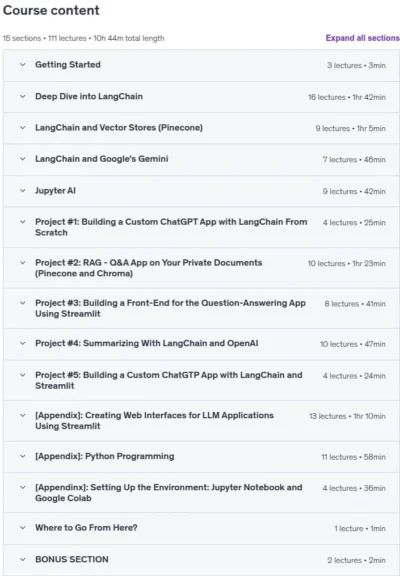Viewport: 400px width, 576px height.
Task: Click chevron beside Project #3 Front-End section
Action: pos(23,303)
